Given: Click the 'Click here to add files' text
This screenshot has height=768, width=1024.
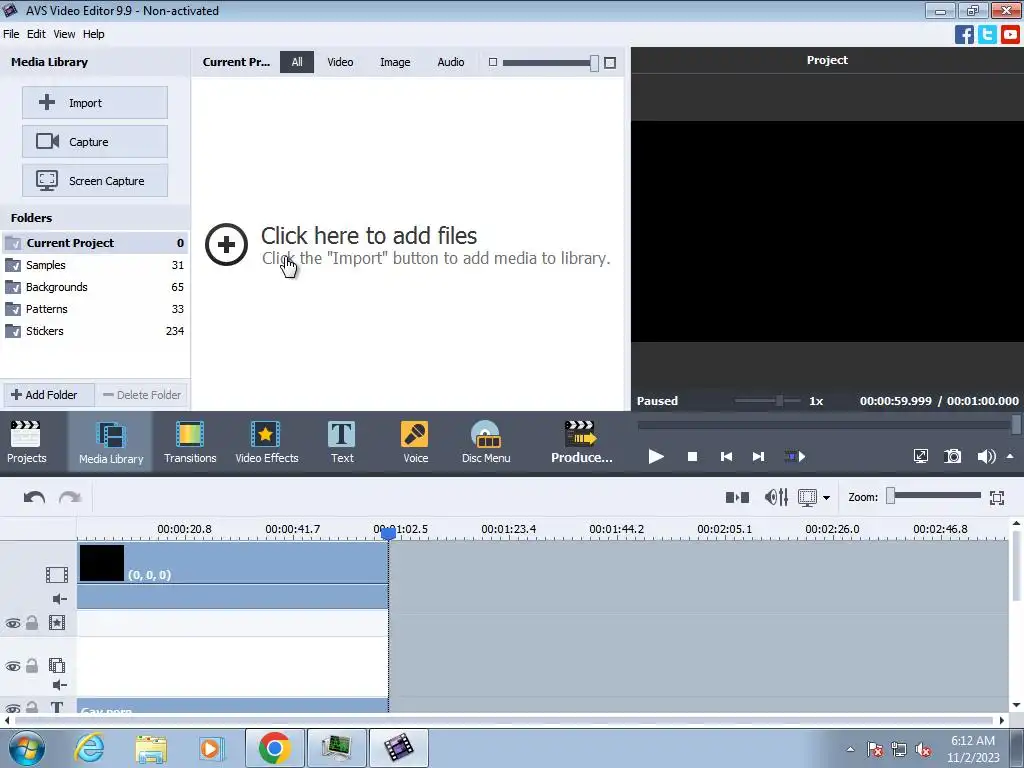Looking at the screenshot, I should 369,235.
